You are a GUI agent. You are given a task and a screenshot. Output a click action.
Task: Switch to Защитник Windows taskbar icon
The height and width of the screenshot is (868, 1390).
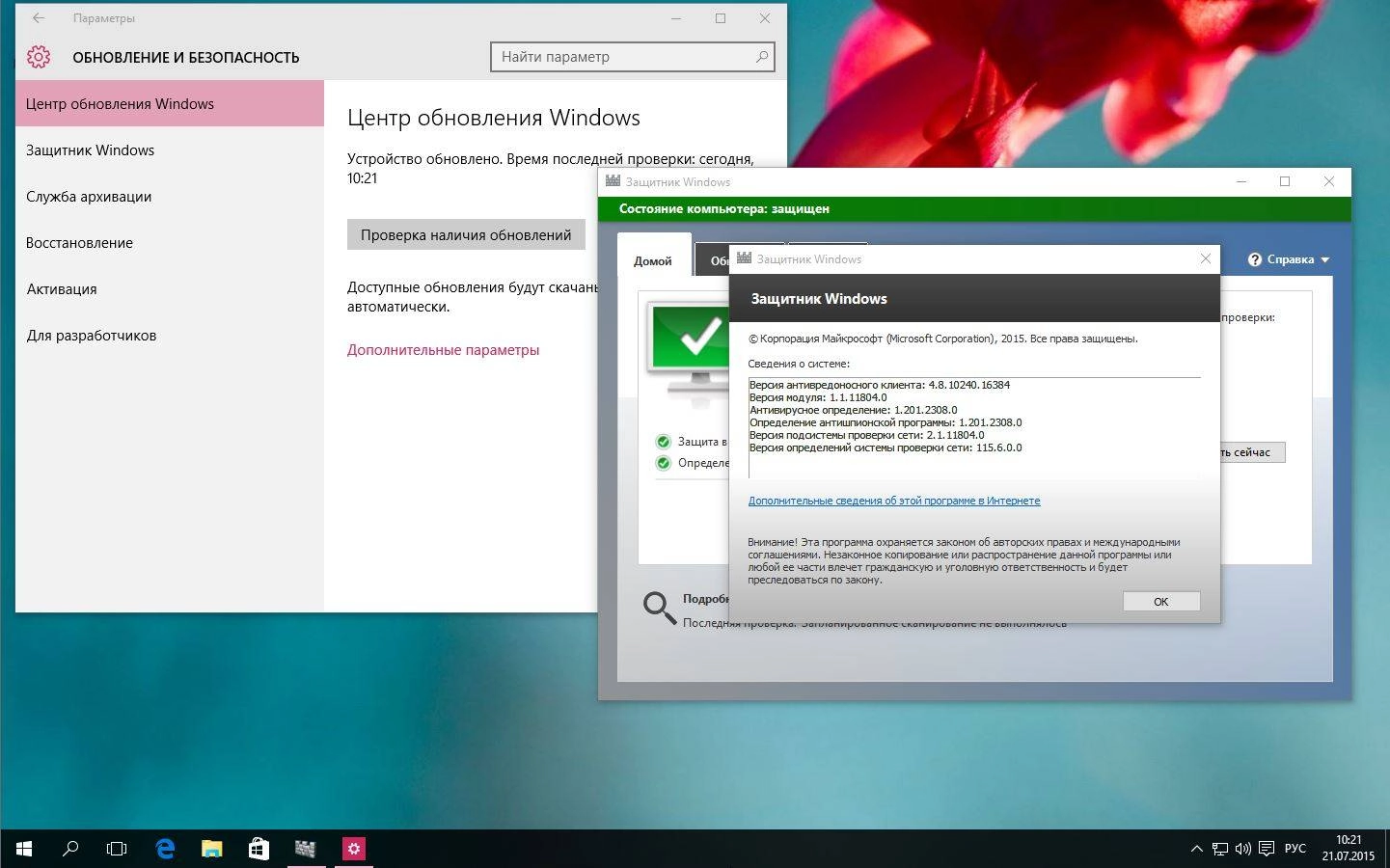tap(306, 849)
